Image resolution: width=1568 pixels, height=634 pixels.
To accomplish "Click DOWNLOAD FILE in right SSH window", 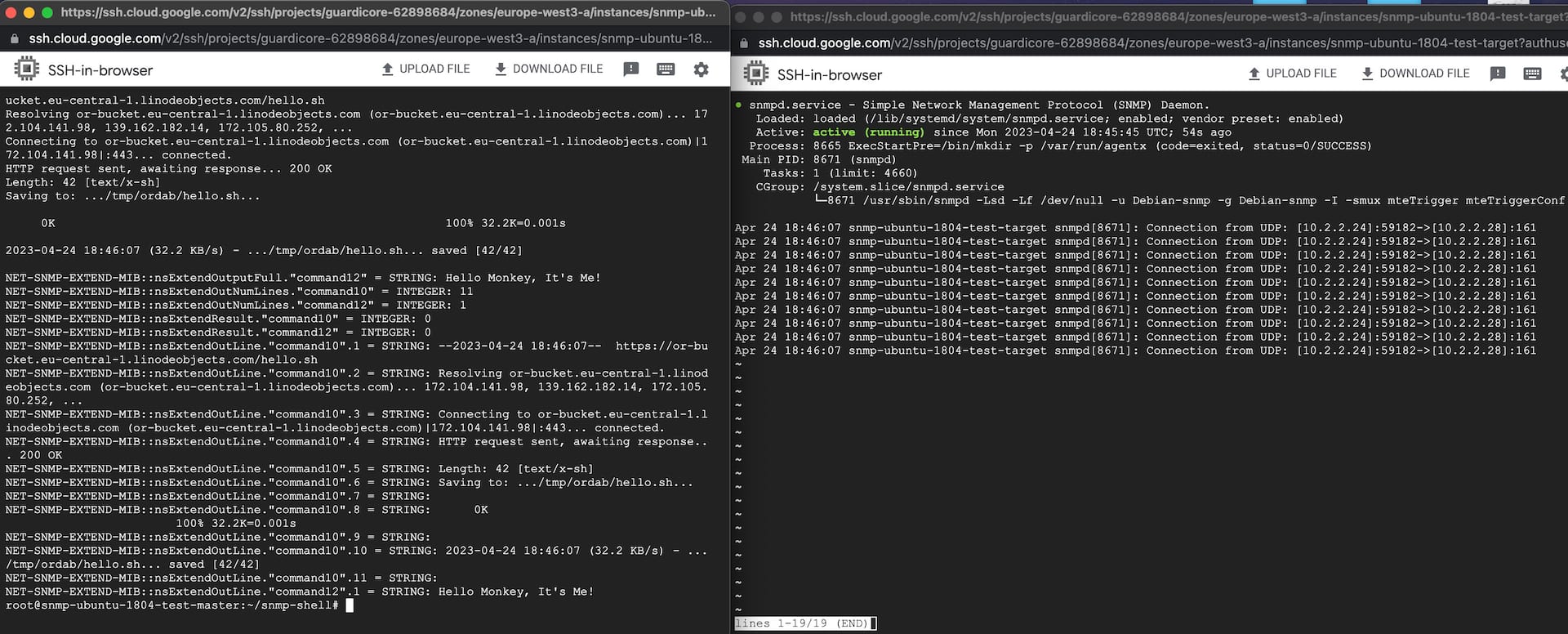I will click(1415, 74).
